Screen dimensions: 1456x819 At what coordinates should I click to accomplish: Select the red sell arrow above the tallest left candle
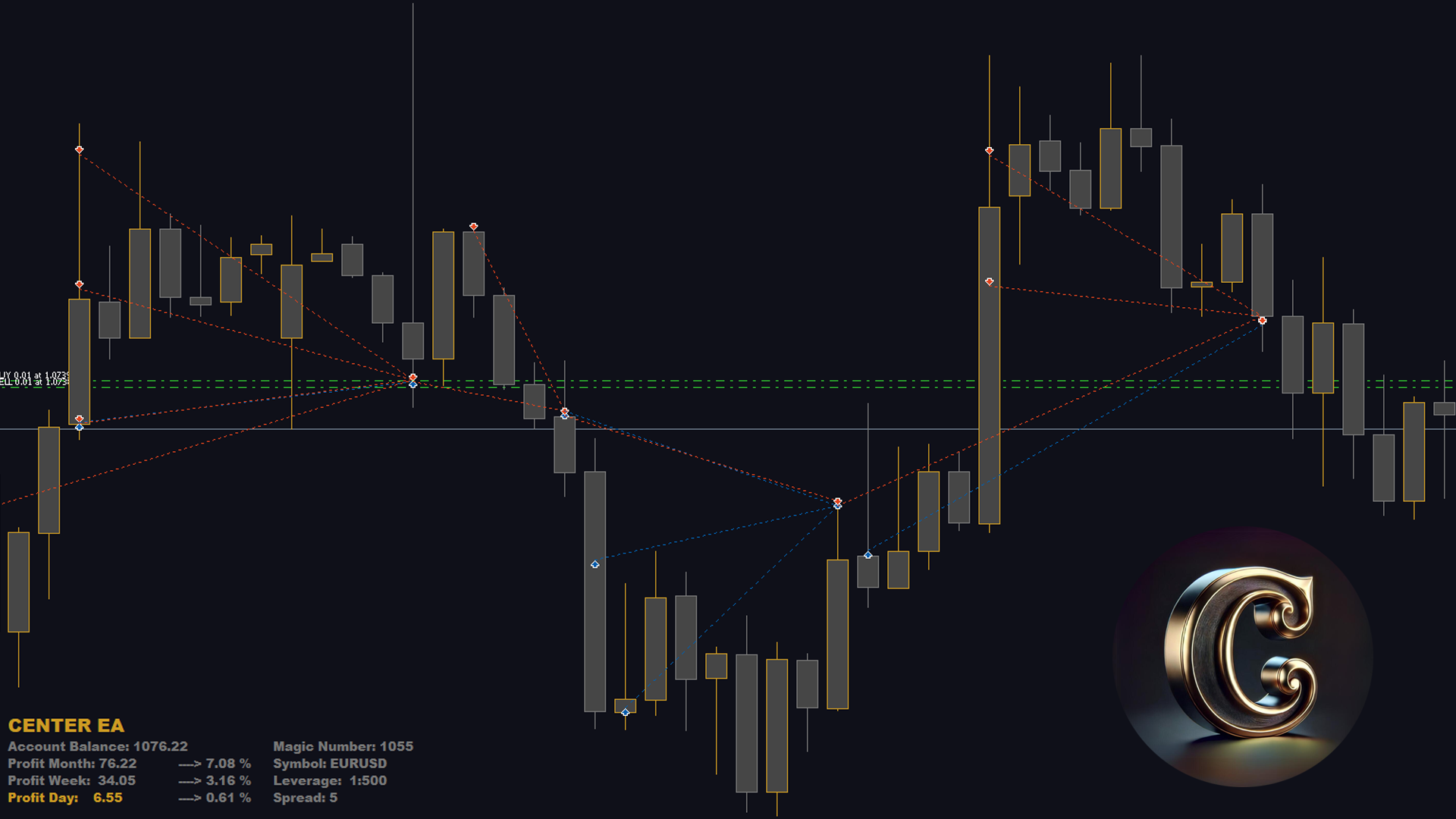click(80, 149)
